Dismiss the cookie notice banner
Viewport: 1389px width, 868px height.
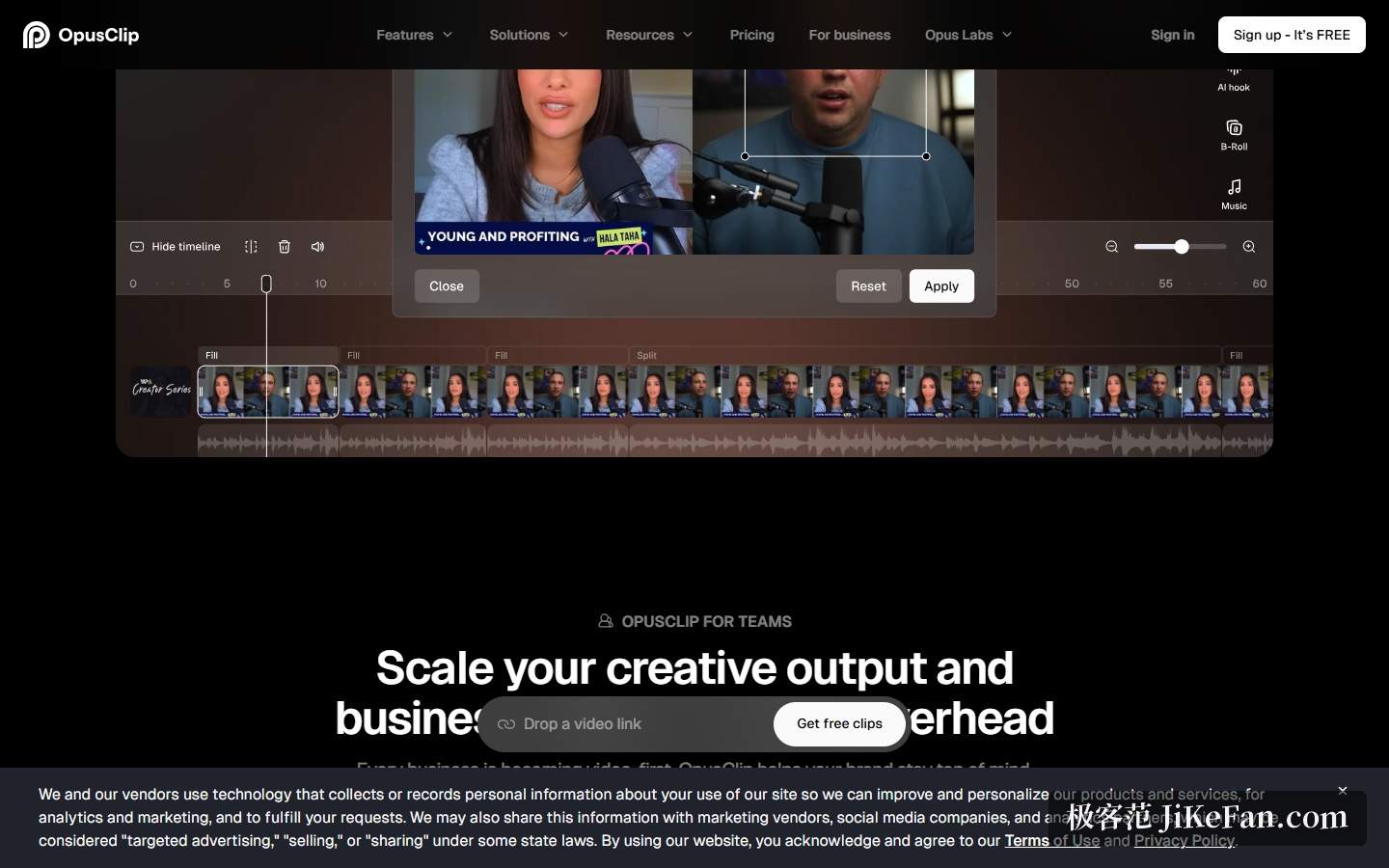click(1342, 791)
